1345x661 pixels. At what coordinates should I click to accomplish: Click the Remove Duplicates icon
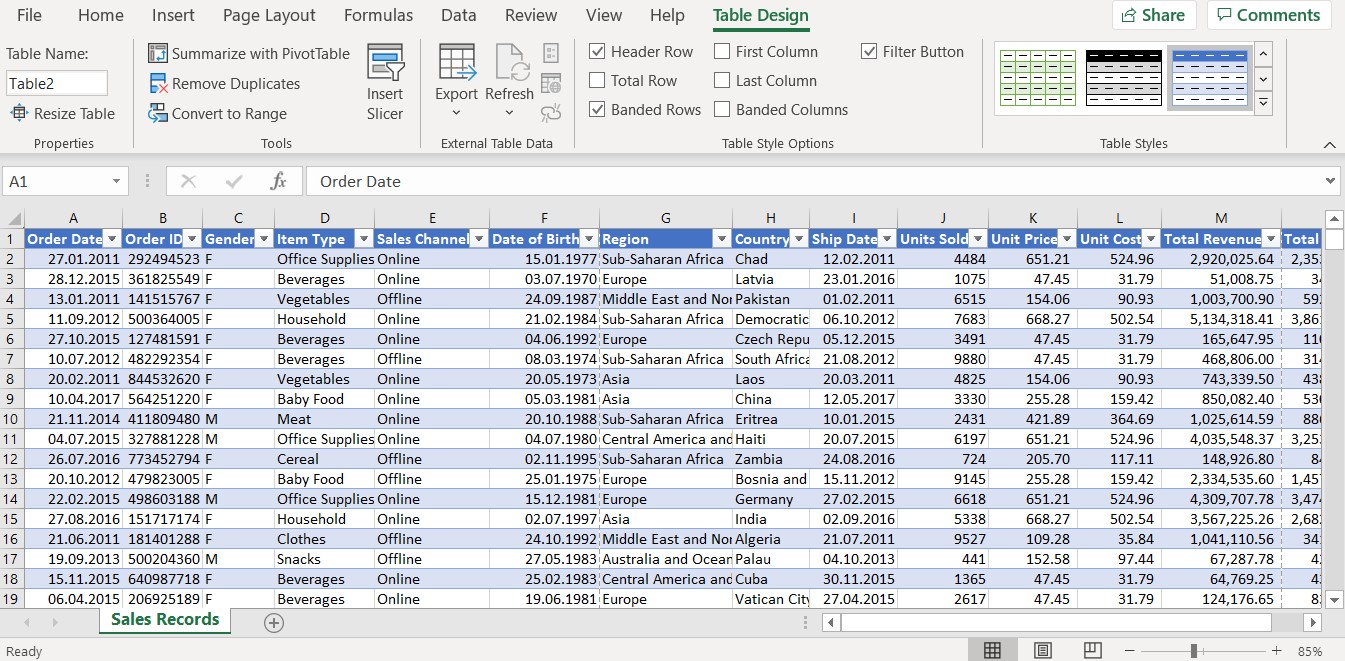(158, 84)
